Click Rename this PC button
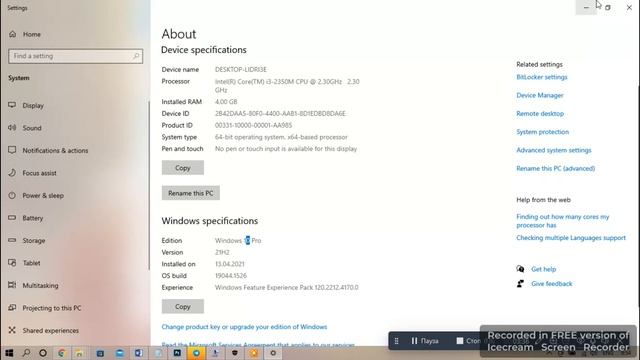The width and height of the screenshot is (640, 360). 191,193
